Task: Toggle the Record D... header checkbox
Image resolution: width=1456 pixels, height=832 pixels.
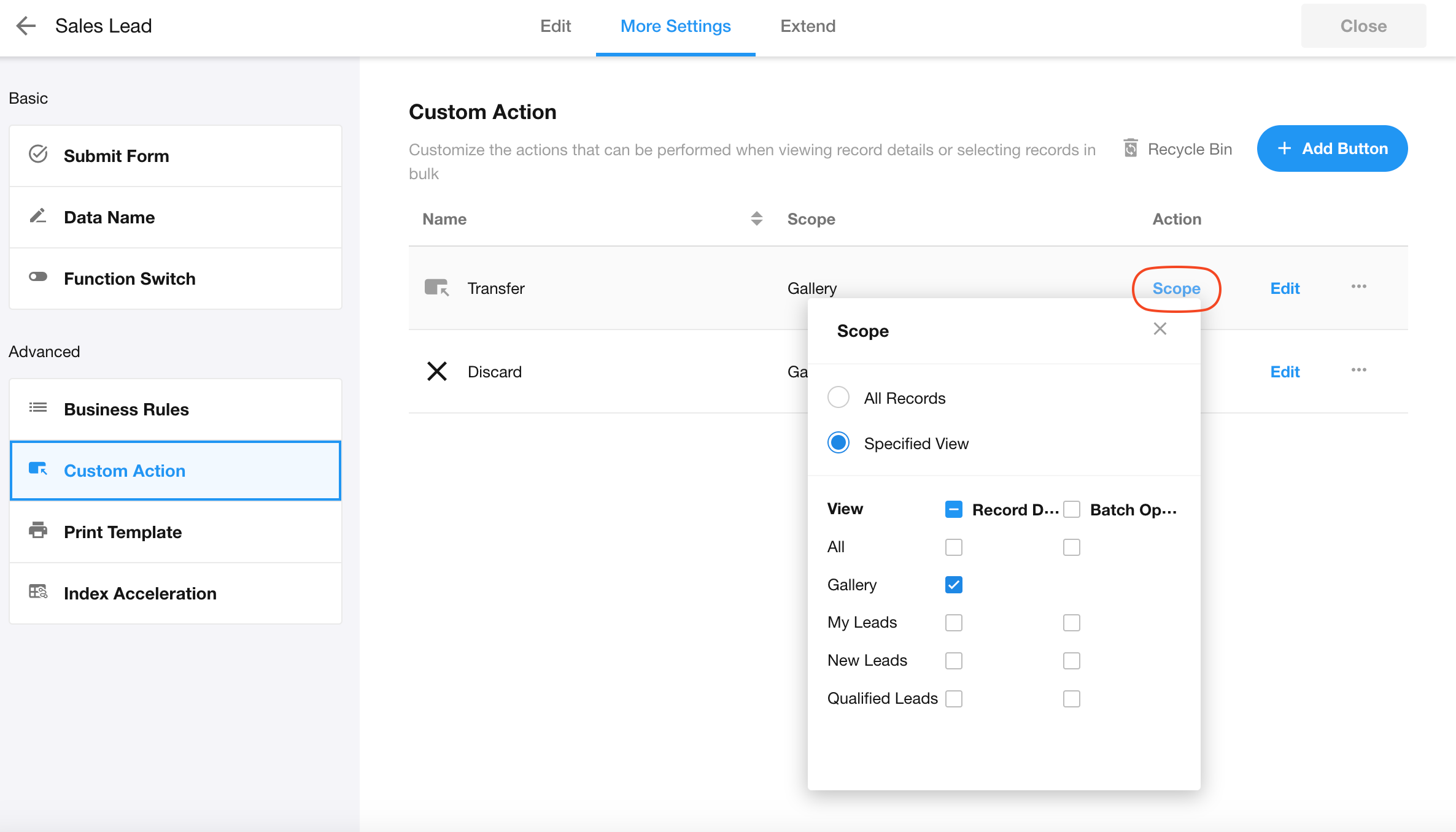Action: coord(953,509)
